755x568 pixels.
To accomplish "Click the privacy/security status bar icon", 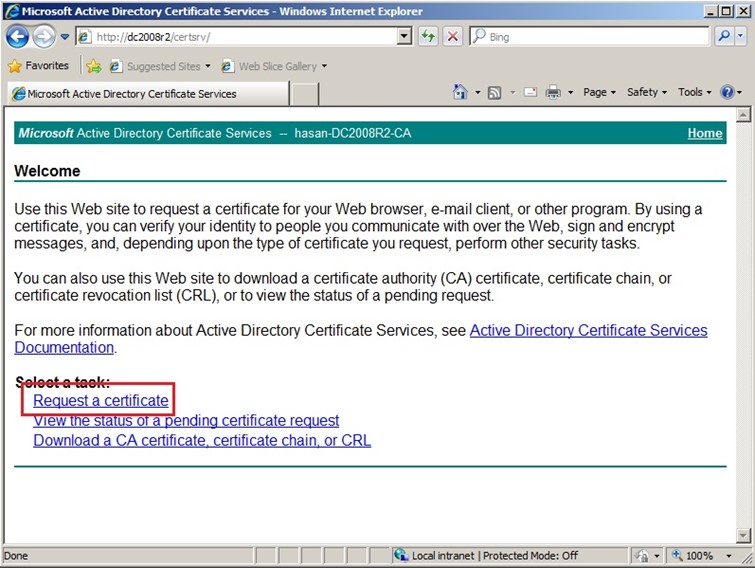I will click(642, 556).
